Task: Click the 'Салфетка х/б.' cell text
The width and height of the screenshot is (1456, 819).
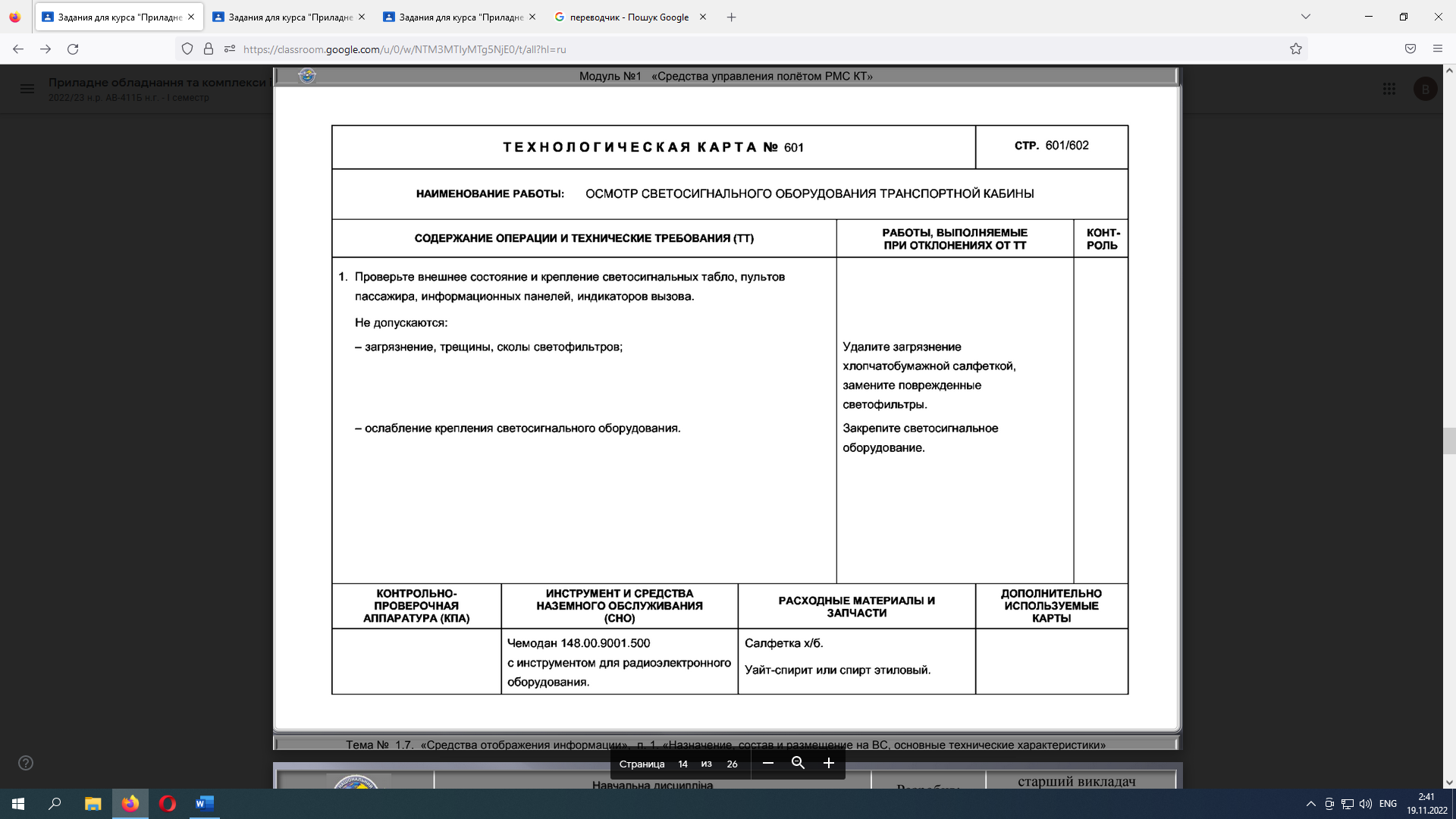Action: [783, 643]
